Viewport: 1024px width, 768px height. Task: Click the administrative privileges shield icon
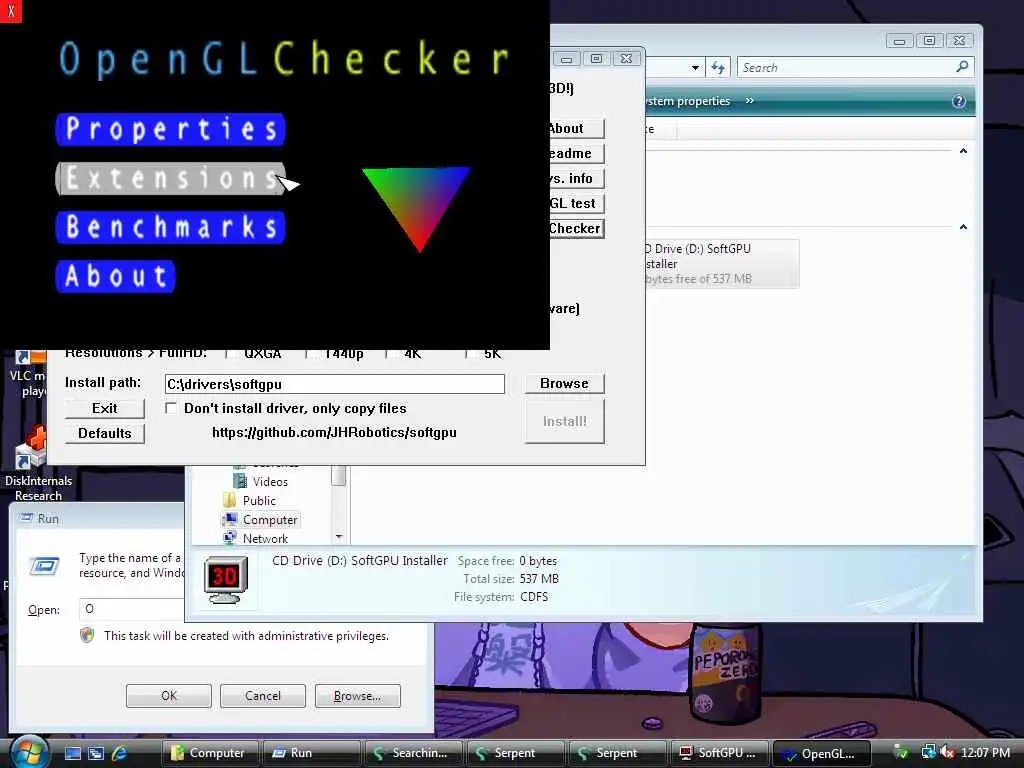pyautogui.click(x=87, y=635)
